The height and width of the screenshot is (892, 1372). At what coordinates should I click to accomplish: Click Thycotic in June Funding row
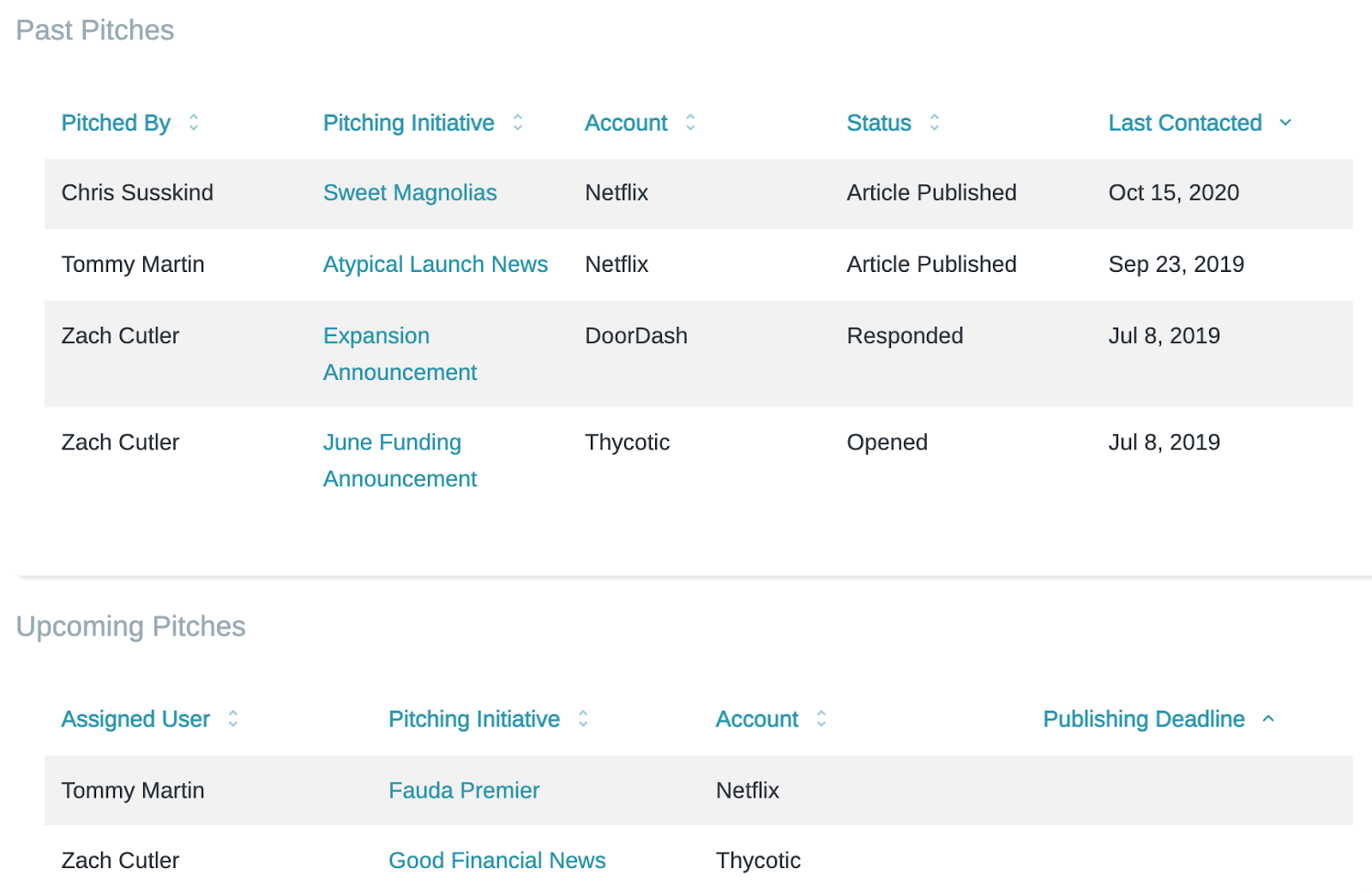pyautogui.click(x=628, y=442)
